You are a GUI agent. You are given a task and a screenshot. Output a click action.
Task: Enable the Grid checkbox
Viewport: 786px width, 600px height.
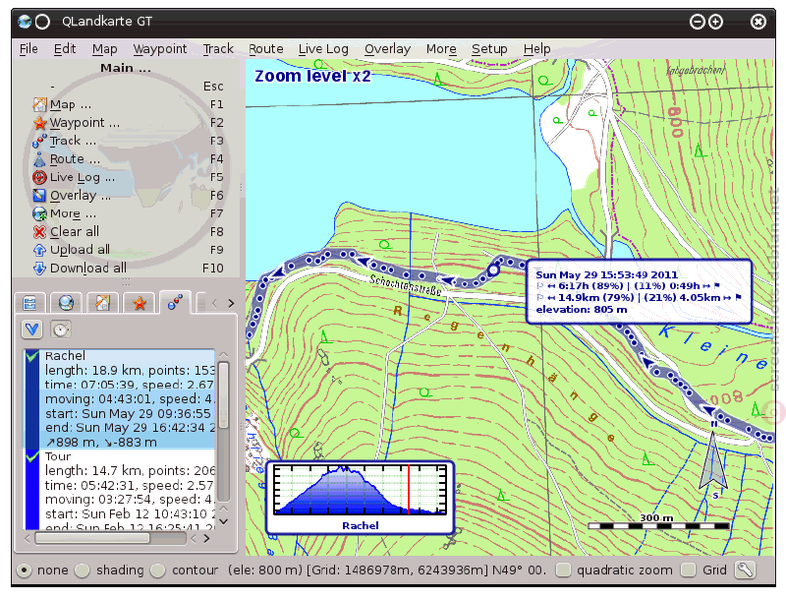point(688,570)
